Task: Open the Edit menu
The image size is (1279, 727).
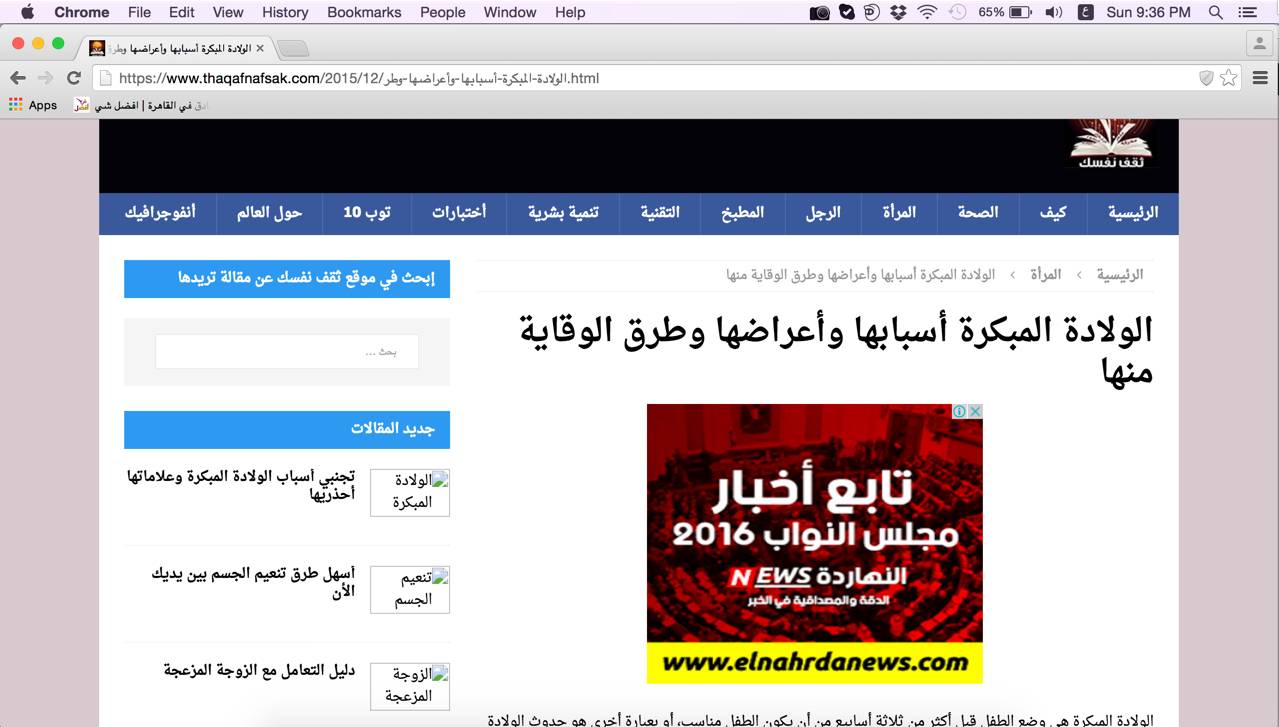Action: 182,12
